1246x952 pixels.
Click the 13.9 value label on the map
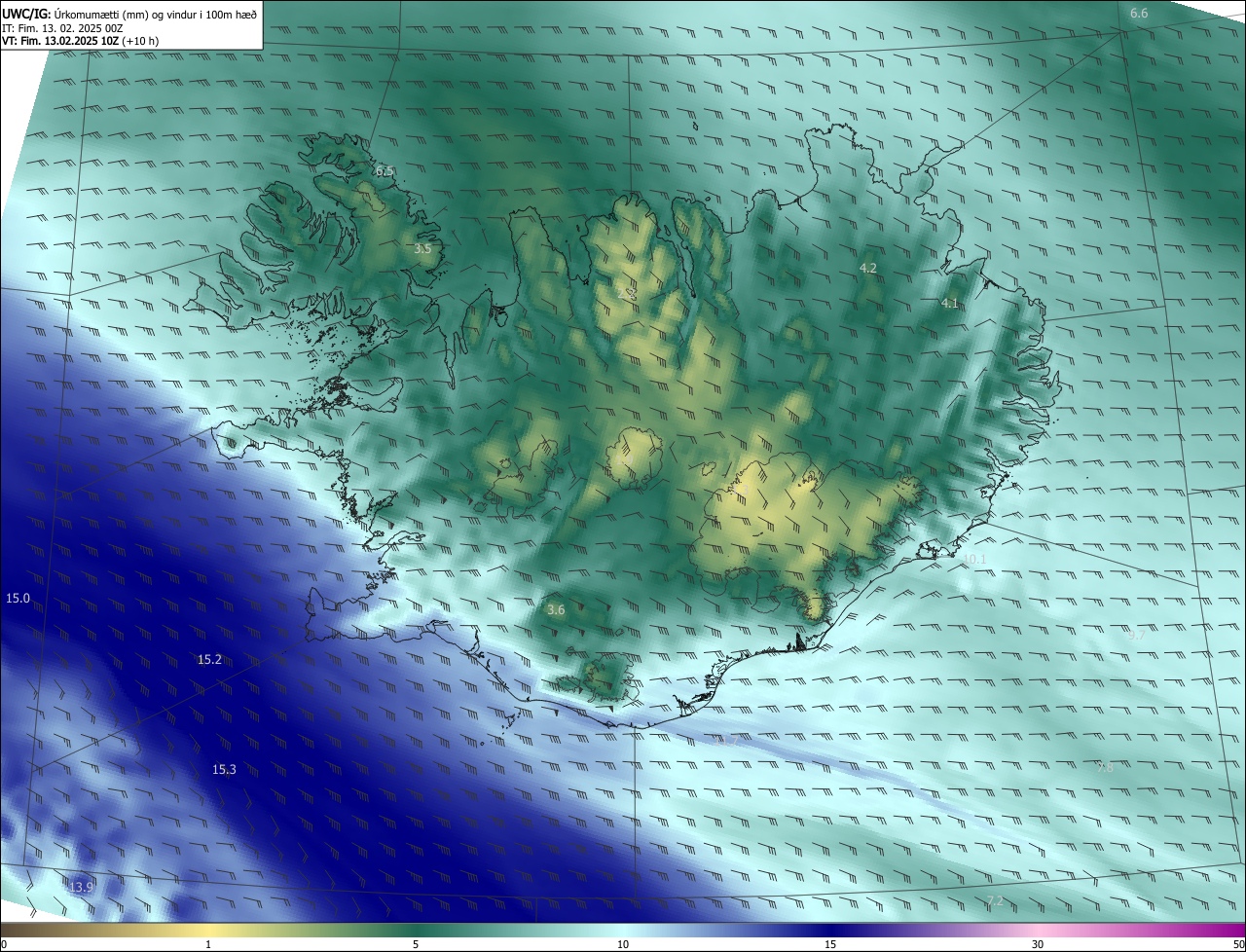(82, 887)
